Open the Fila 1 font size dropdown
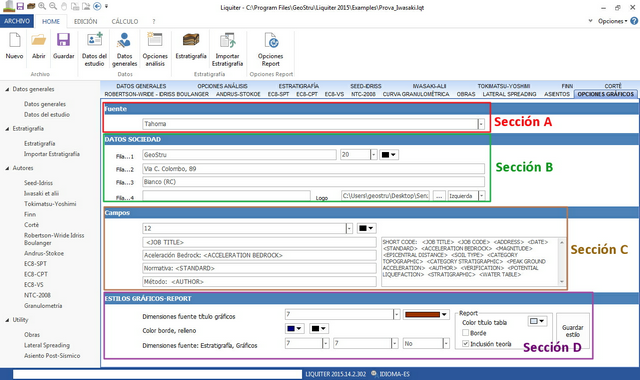Viewport: 640px width, 380px height. pyautogui.click(x=373, y=155)
